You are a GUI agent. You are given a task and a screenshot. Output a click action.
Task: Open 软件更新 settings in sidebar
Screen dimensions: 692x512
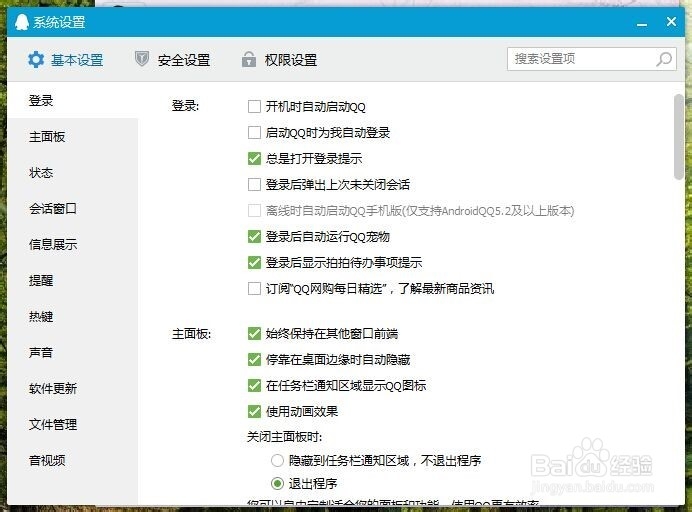tap(73, 389)
